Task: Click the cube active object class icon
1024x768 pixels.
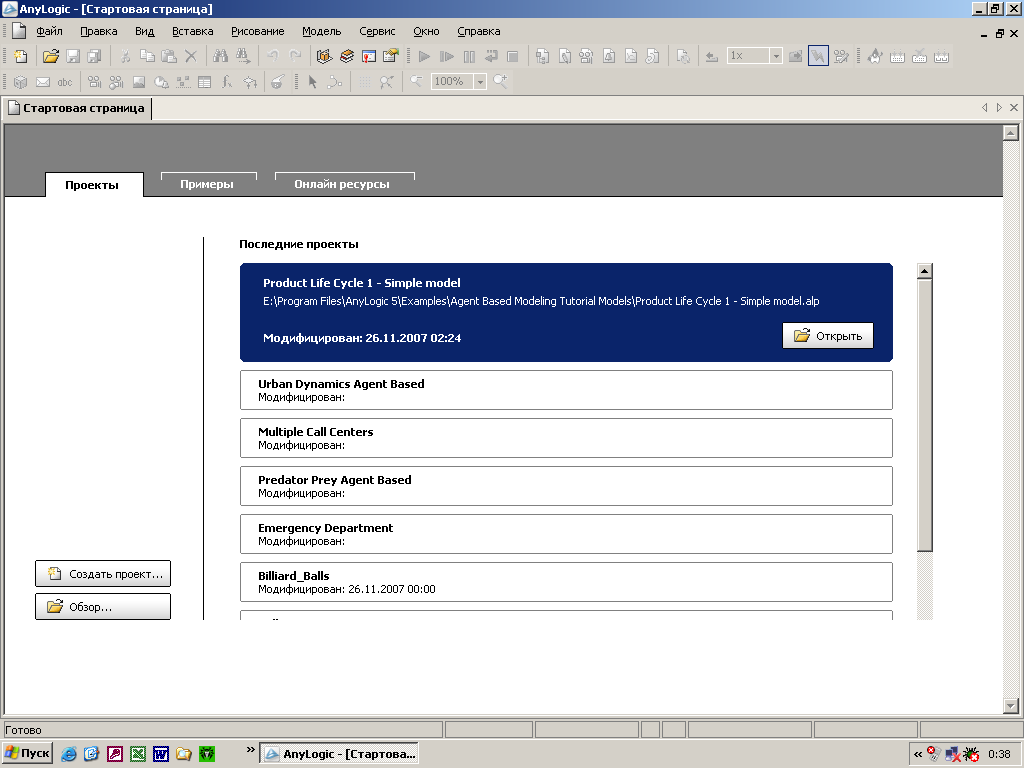Action: pyautogui.click(x=21, y=82)
